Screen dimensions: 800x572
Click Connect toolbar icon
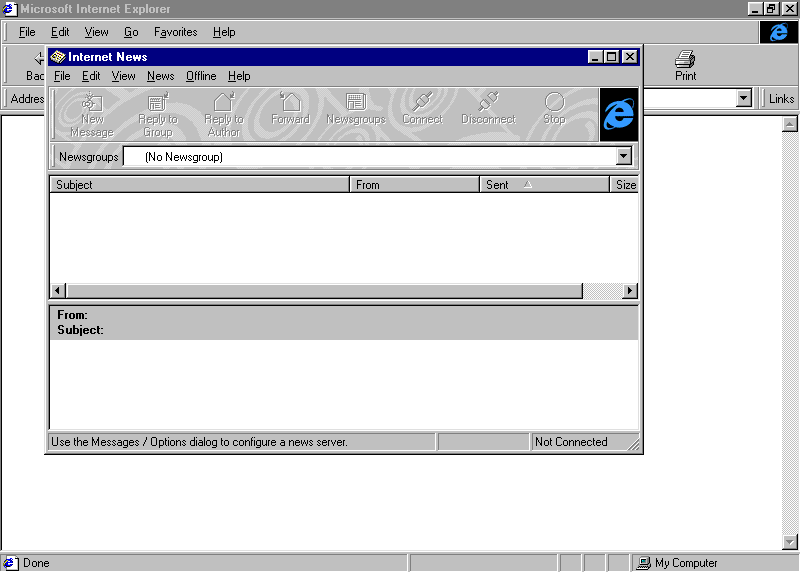coord(422,109)
